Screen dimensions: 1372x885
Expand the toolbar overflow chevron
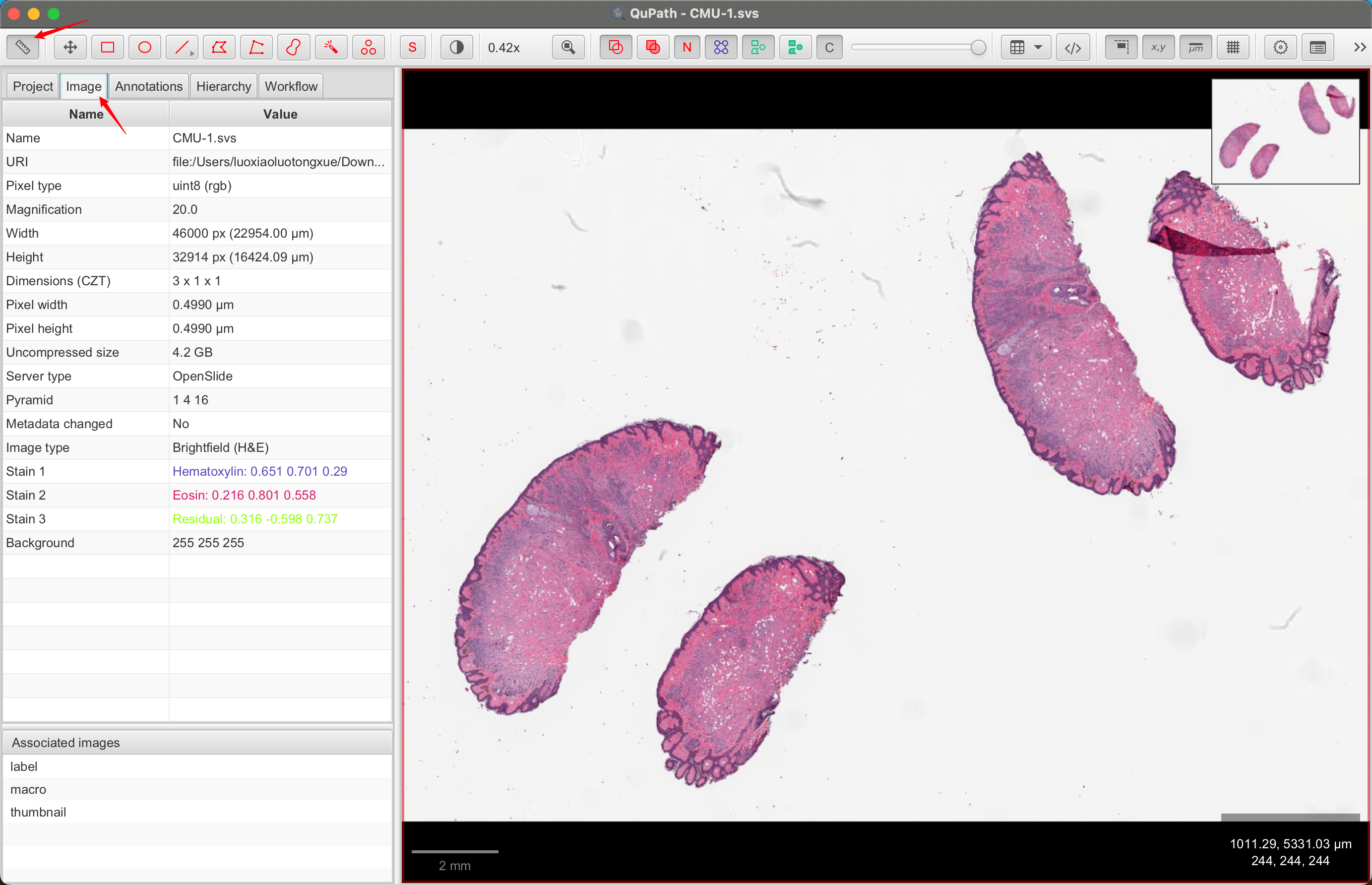pos(1360,47)
